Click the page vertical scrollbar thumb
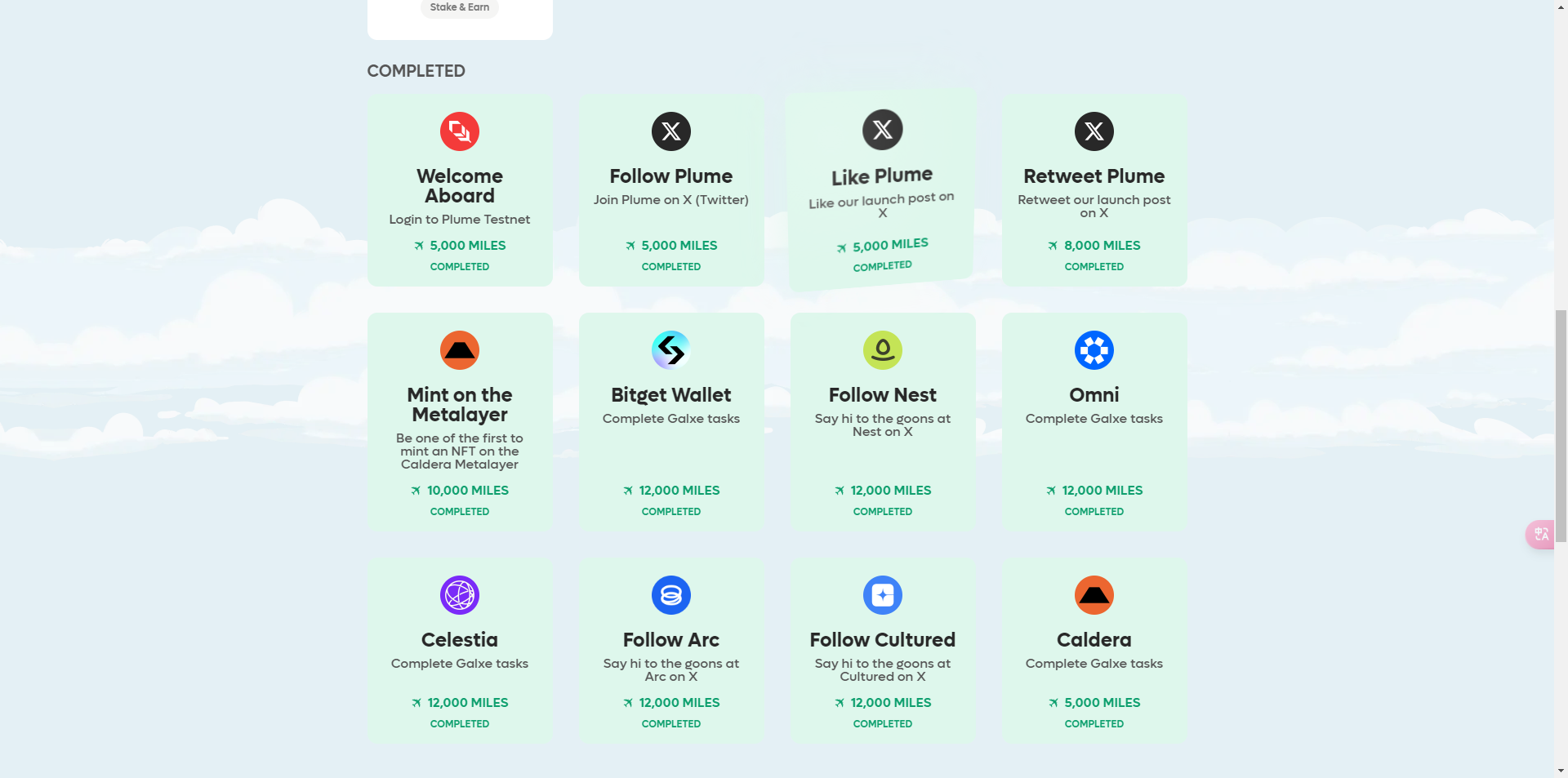Viewport: 1568px width, 778px height. [x=1561, y=425]
